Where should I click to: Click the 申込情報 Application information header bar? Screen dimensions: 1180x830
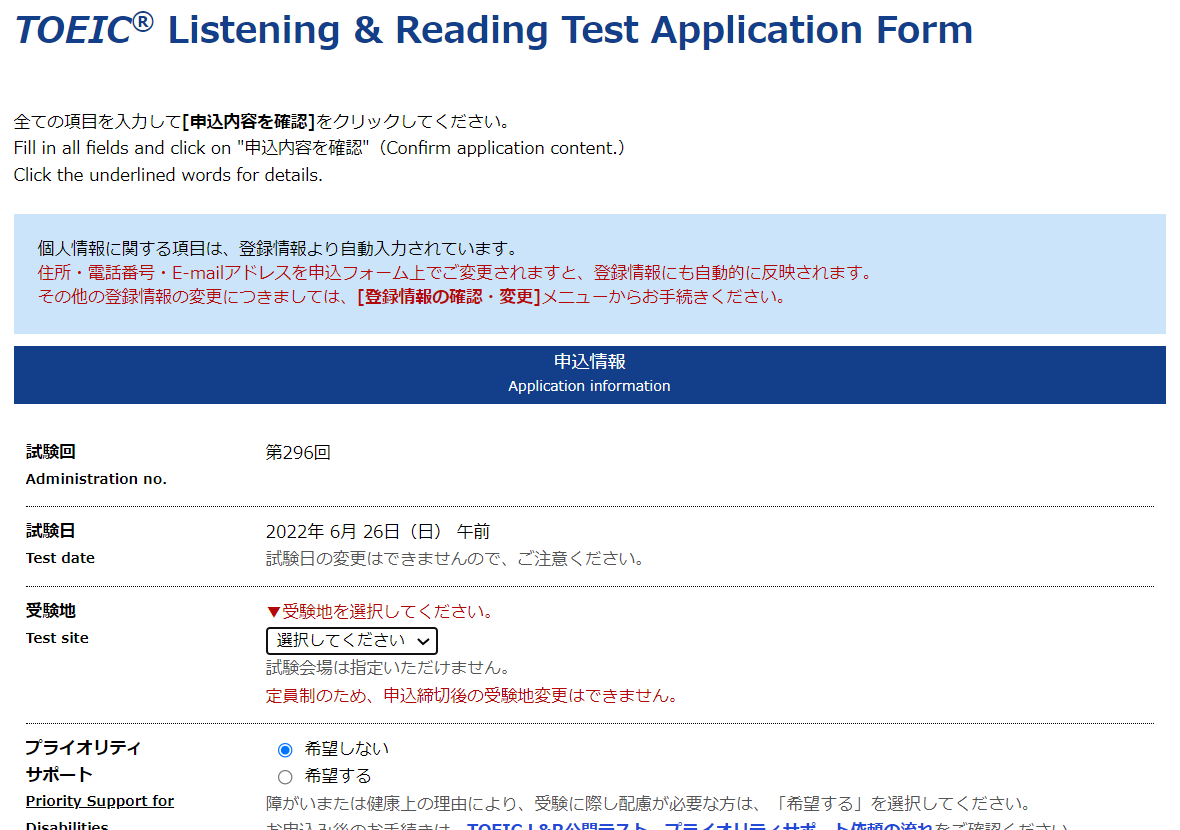click(x=588, y=374)
